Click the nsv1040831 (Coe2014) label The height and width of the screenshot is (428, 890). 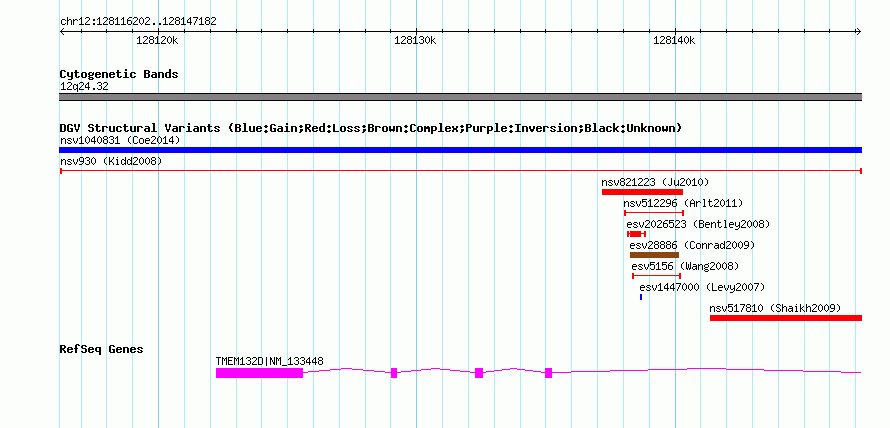click(120, 140)
